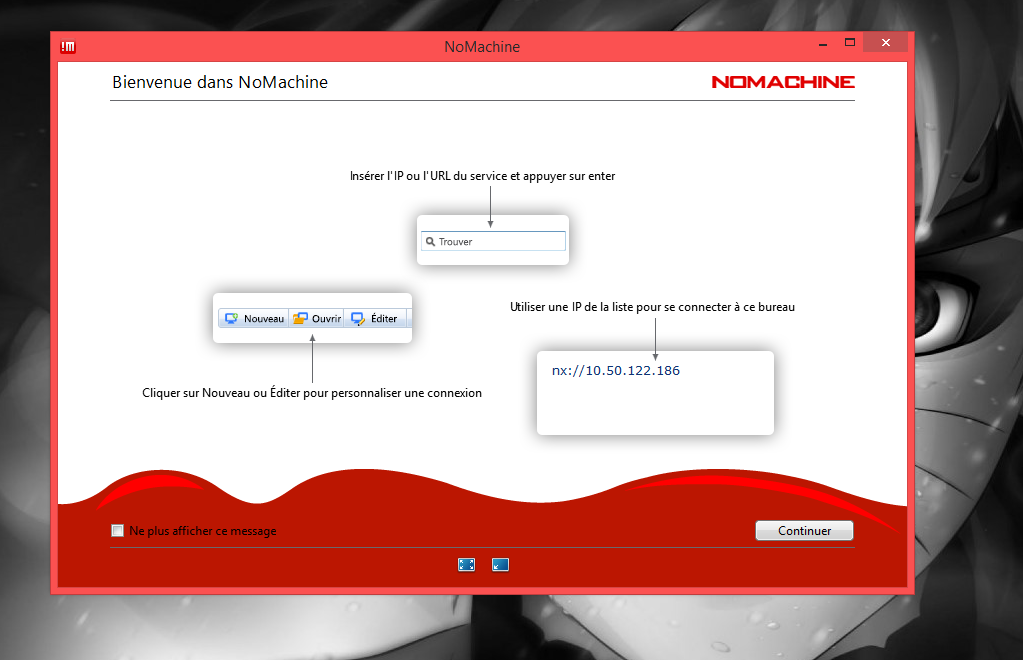The width and height of the screenshot is (1023, 660).
Task: Click the Ouvrir folder icon
Action: coord(300,318)
